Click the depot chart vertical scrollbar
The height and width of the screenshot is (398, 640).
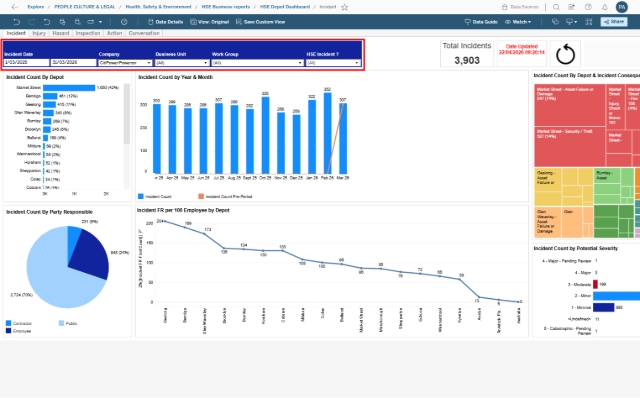click(x=127, y=113)
